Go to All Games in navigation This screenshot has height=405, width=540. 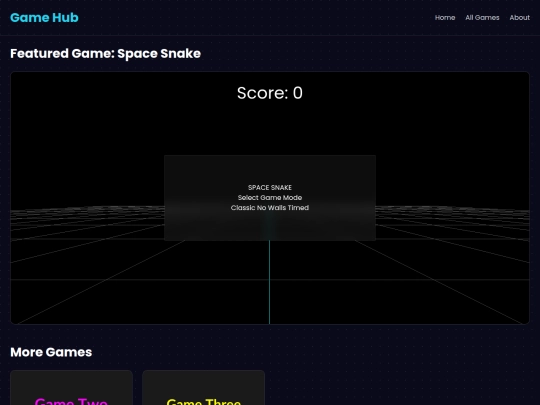click(x=482, y=18)
